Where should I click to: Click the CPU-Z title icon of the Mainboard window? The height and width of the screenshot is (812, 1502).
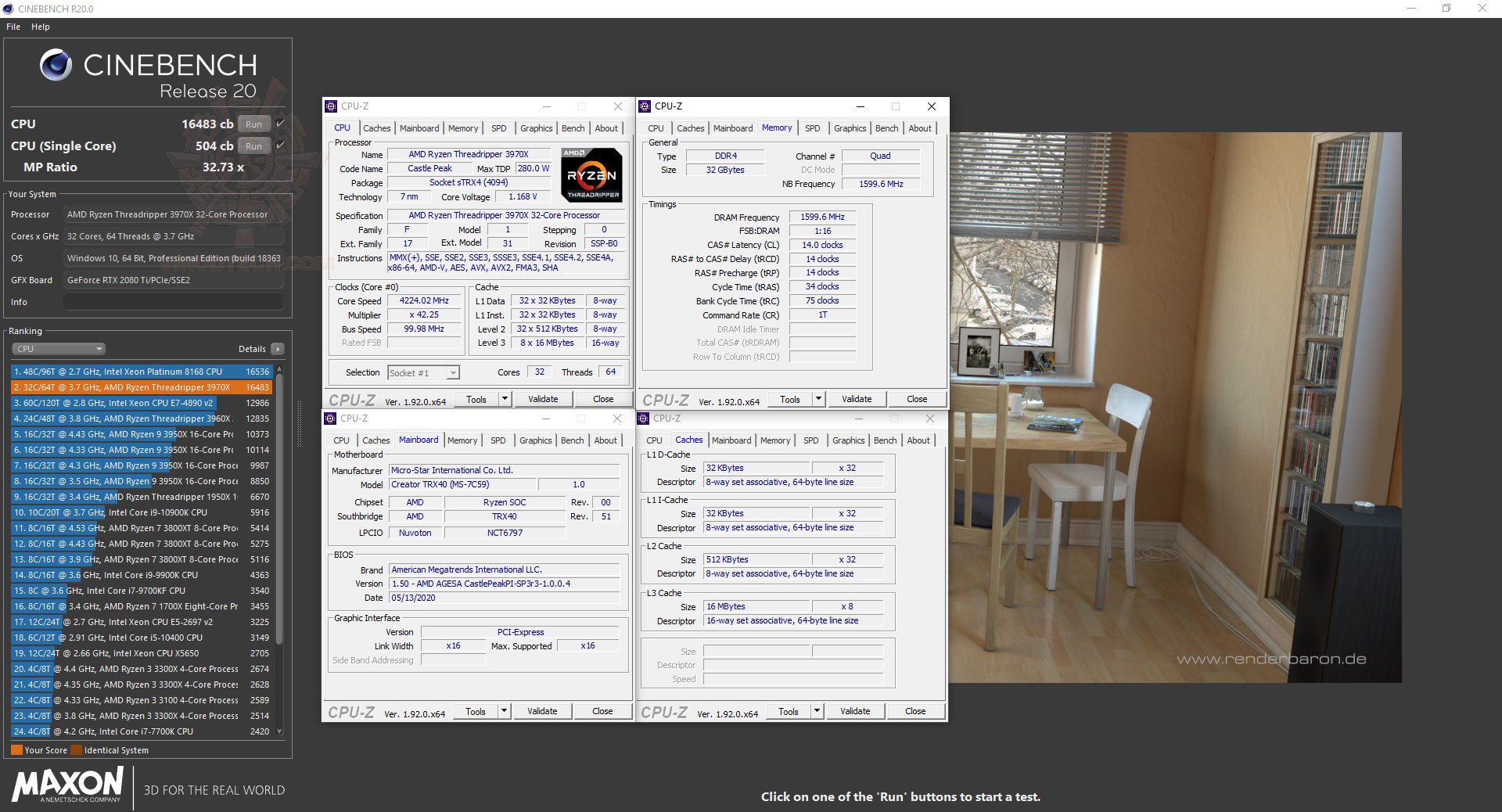tap(330, 419)
